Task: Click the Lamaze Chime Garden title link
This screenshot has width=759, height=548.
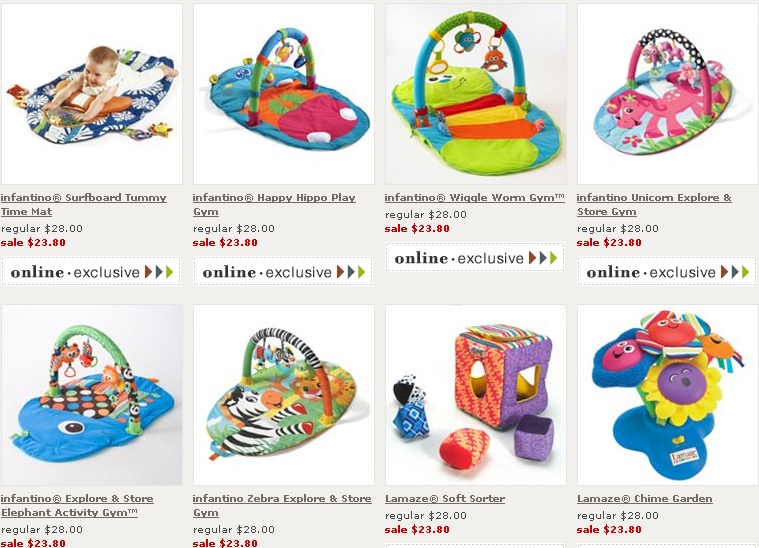Action: 644,499
